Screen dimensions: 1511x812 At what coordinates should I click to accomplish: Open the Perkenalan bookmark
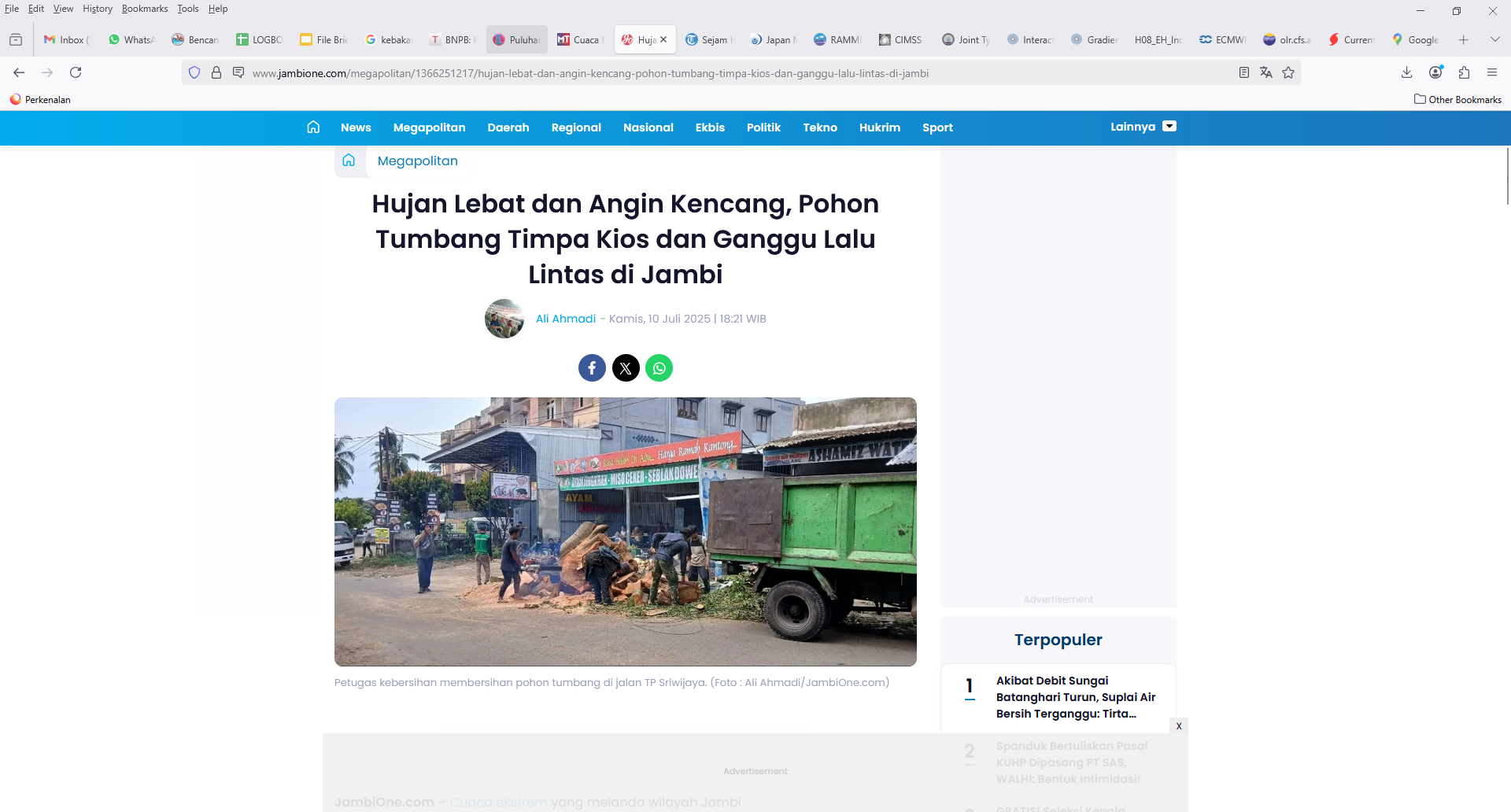coord(40,99)
